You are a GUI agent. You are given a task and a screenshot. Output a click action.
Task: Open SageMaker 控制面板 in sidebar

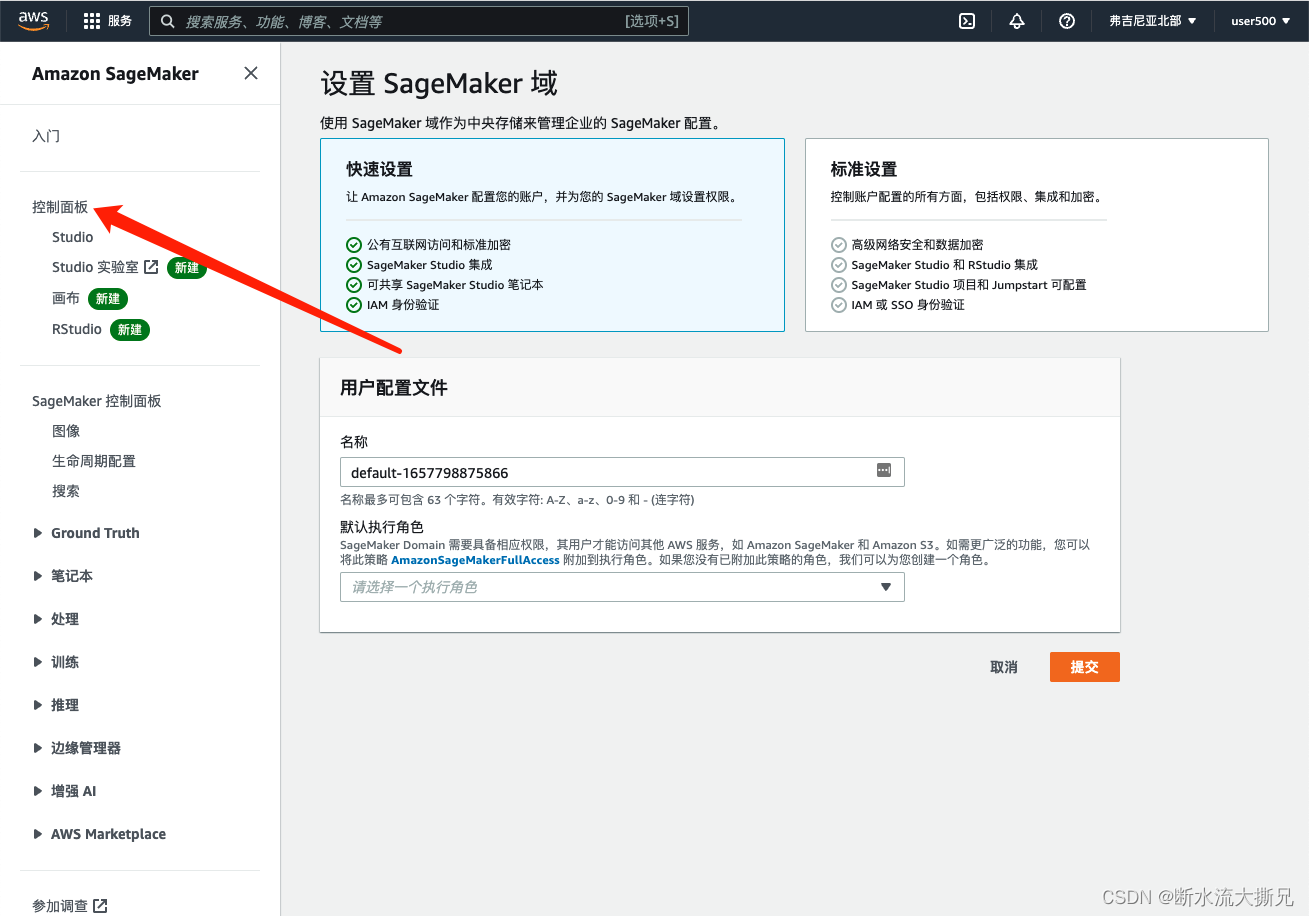click(97, 401)
